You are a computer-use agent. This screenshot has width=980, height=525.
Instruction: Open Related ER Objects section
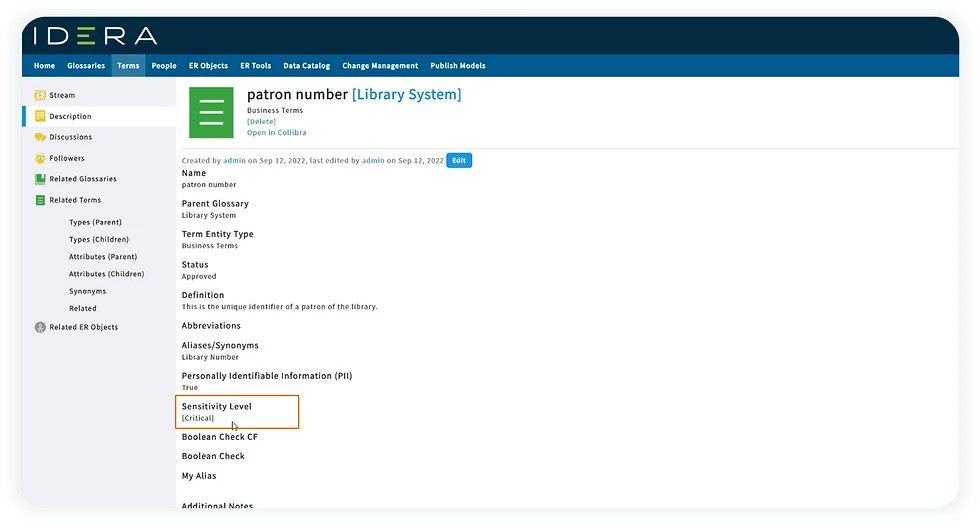tap(84, 327)
